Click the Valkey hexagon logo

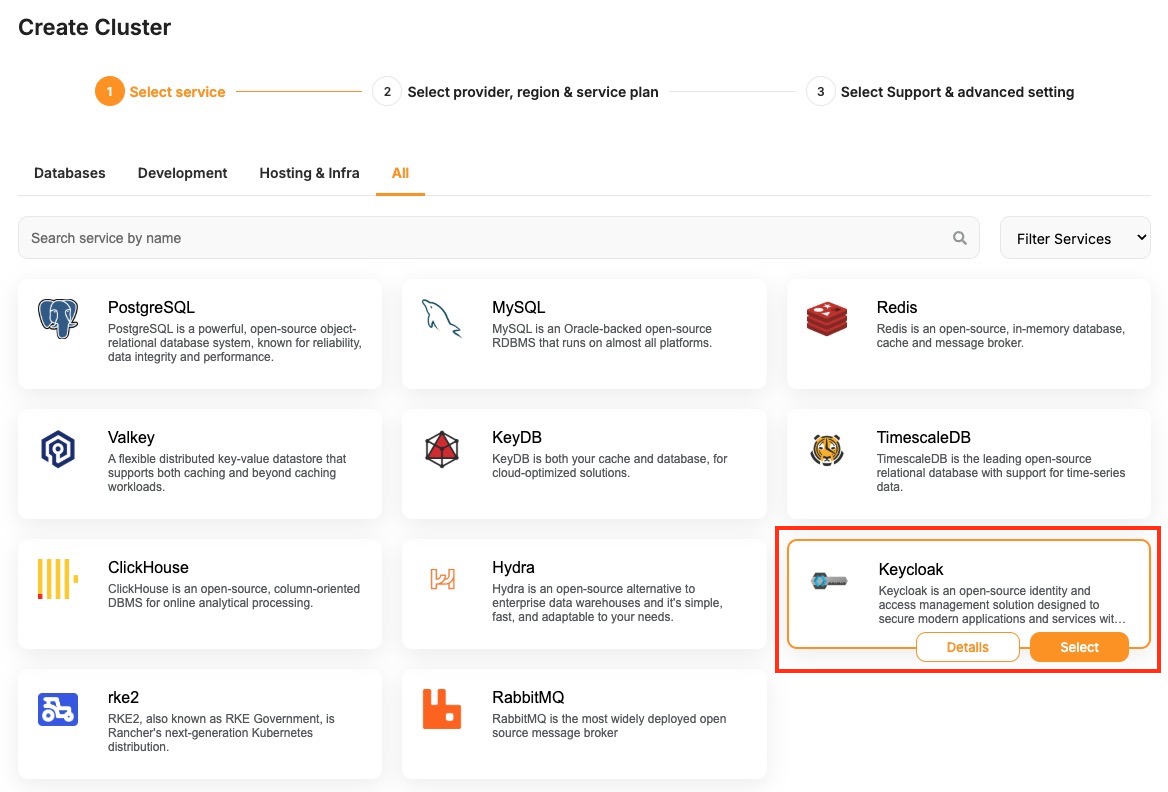58,449
